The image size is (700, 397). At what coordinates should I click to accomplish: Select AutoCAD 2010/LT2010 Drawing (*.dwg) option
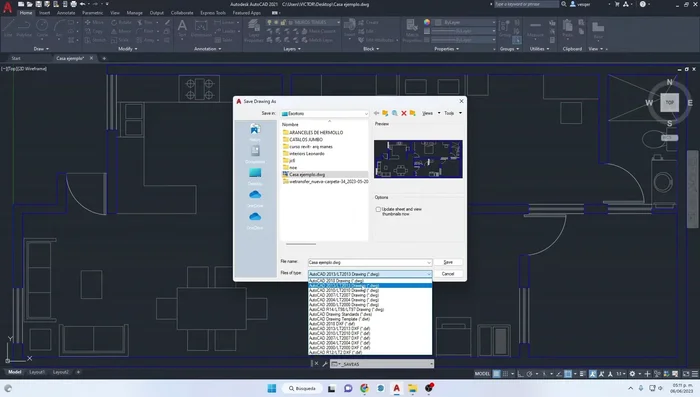(x=370, y=290)
